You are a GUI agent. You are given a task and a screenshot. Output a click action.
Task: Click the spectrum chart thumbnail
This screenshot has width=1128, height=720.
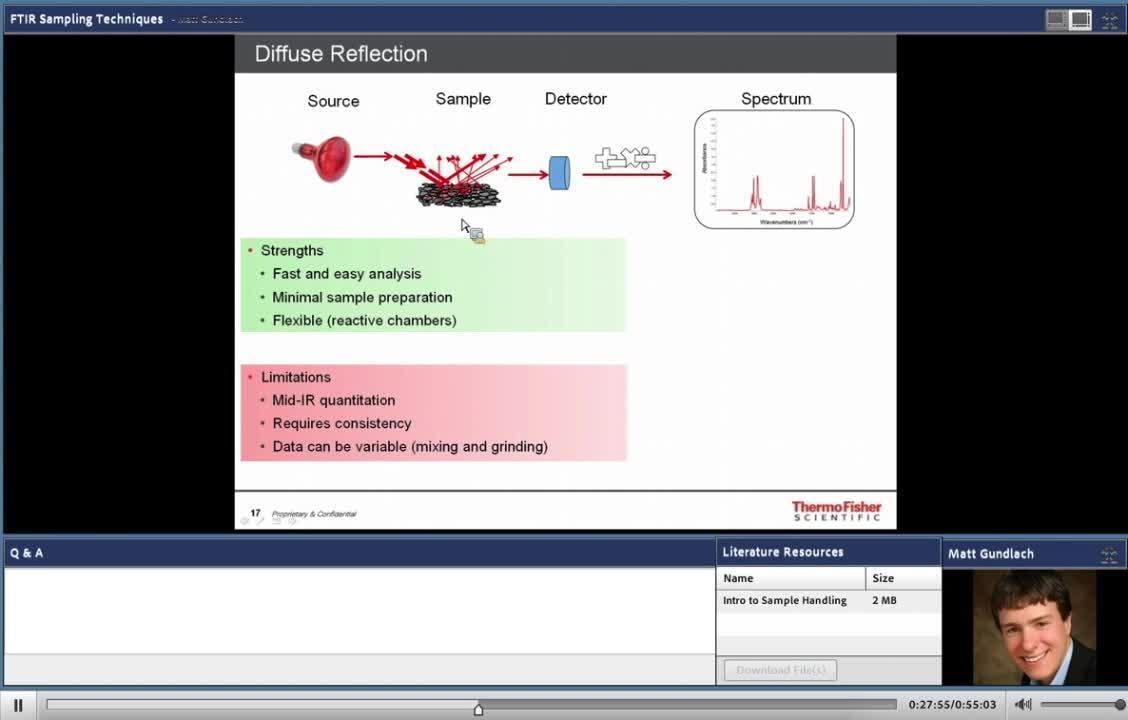coord(774,169)
